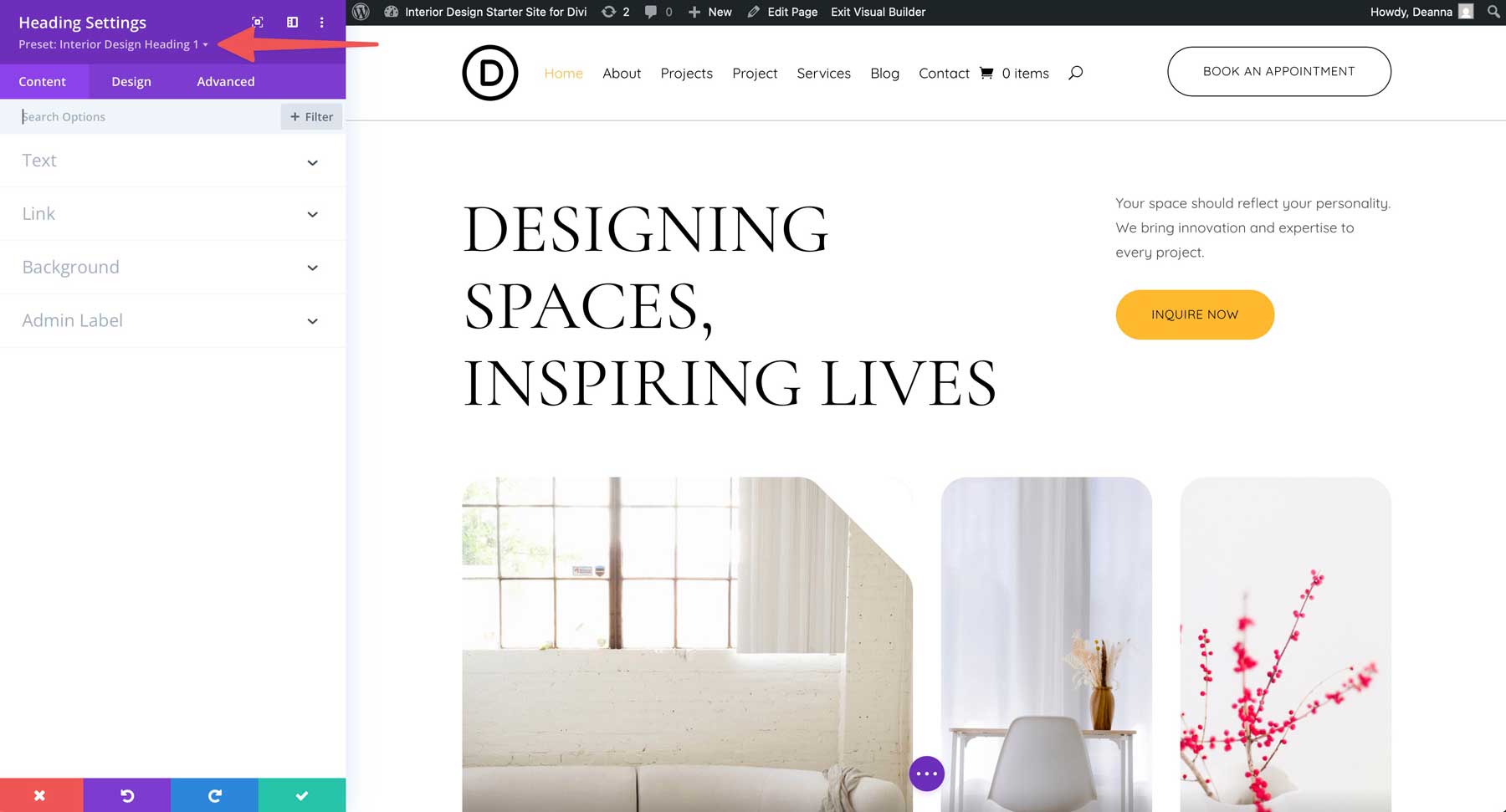Screen dimensions: 1506x812
Task: Open the three-dot options menu in Heading Settings
Action: (322, 22)
